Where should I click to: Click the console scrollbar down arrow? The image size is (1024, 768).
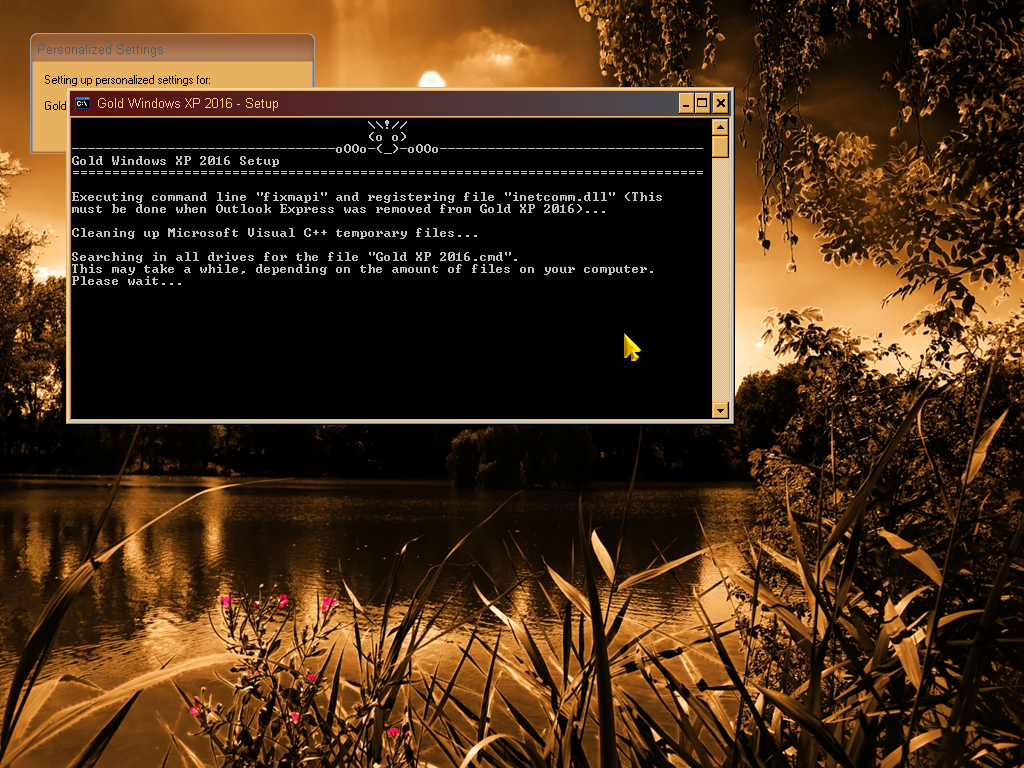click(x=720, y=410)
